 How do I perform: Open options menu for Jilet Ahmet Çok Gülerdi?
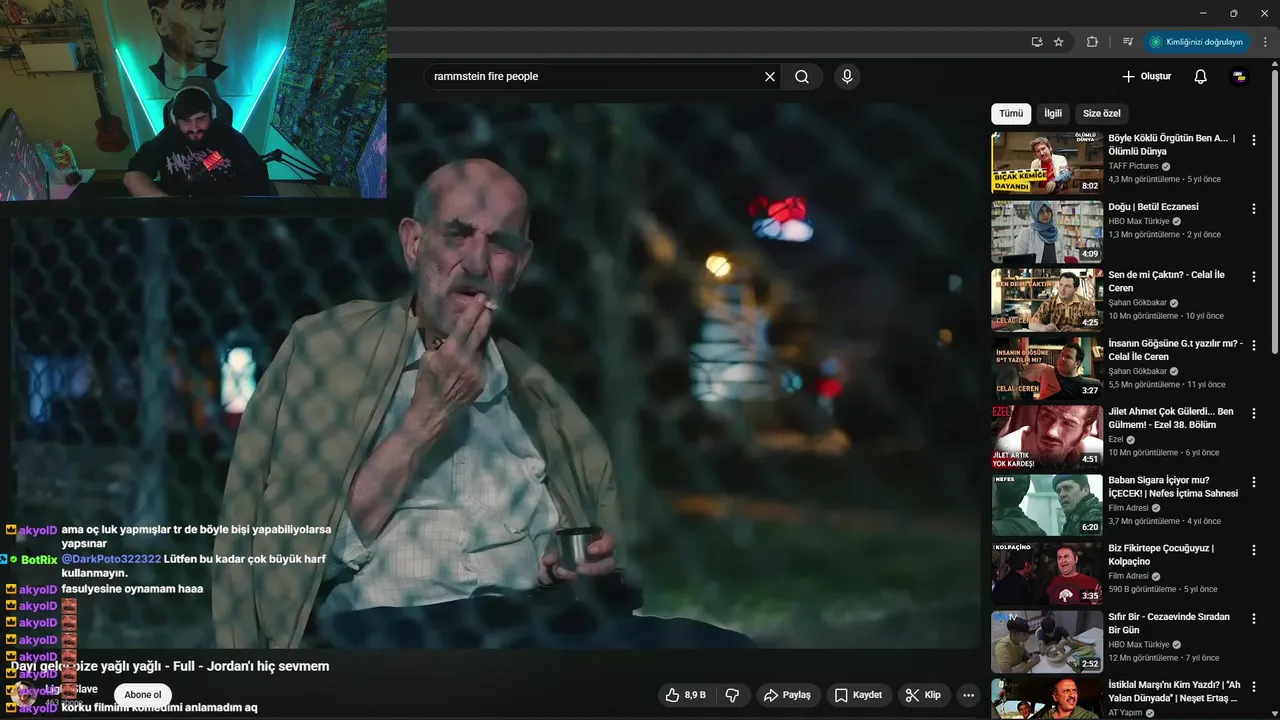click(x=1254, y=413)
